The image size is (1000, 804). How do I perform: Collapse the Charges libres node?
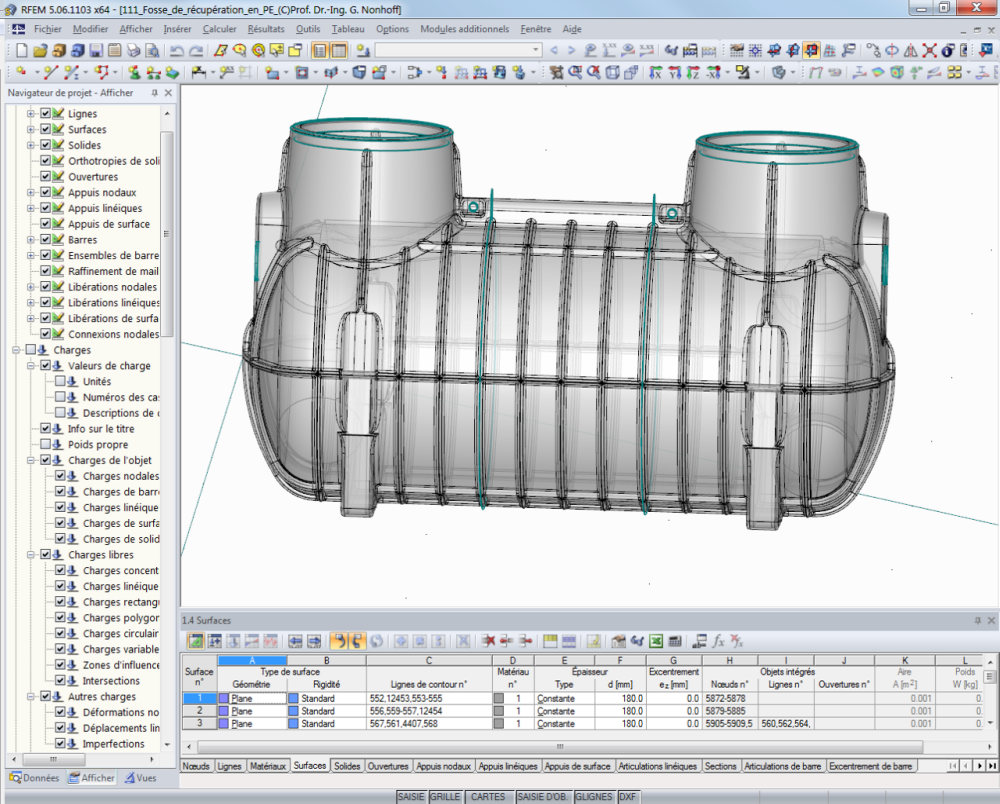[31, 555]
